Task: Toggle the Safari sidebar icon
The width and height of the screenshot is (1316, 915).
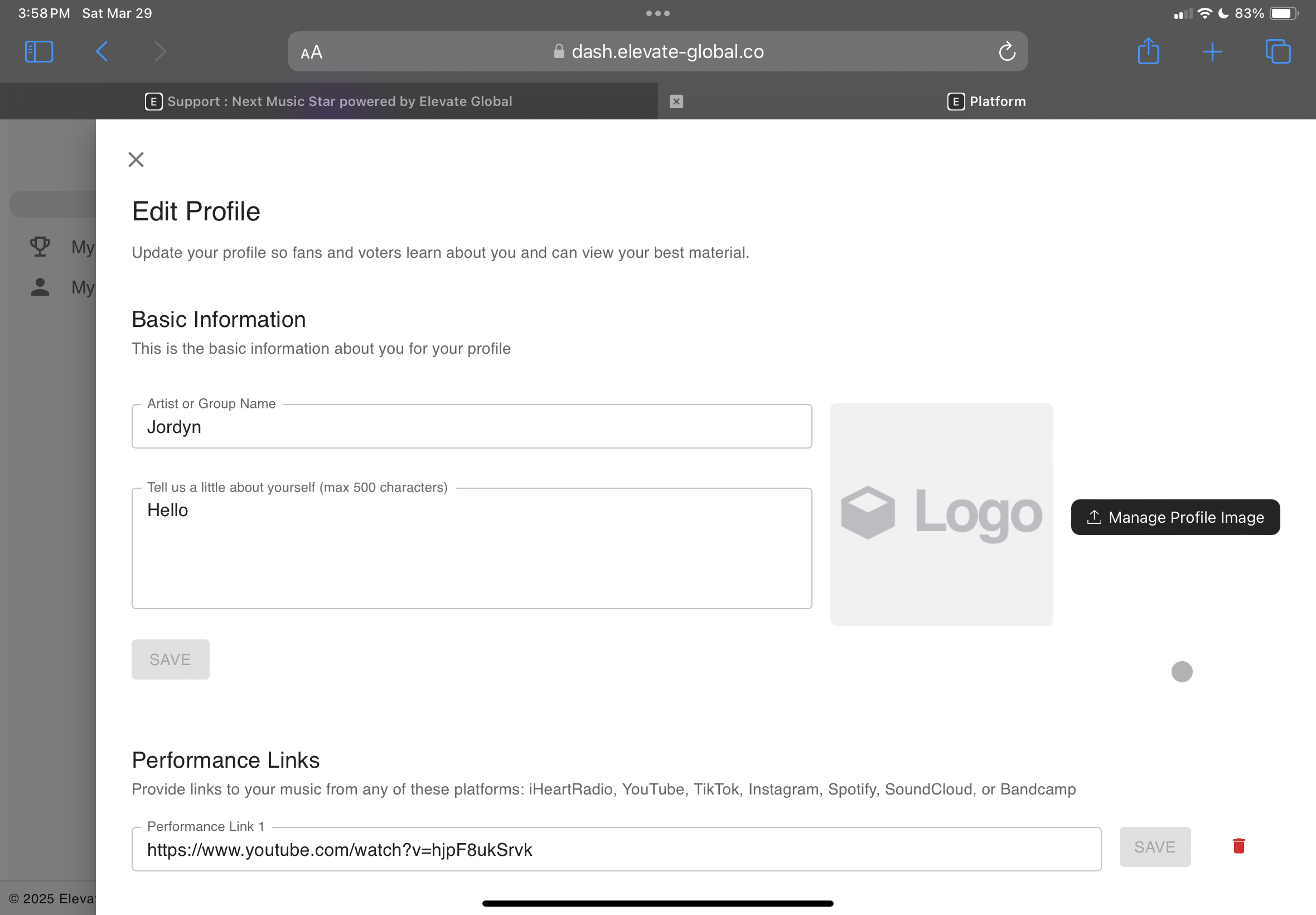Action: (39, 51)
